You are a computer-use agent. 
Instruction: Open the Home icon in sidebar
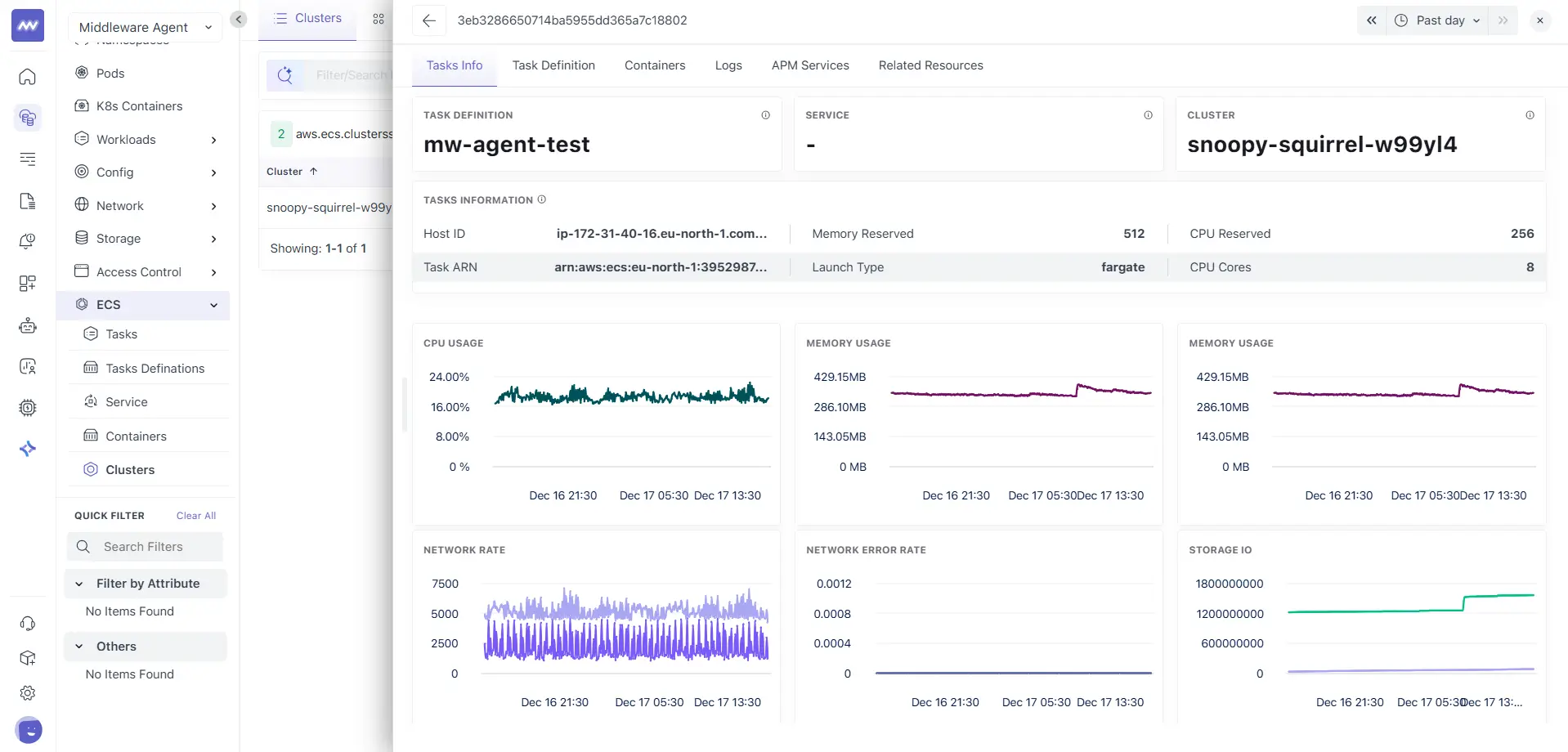click(x=27, y=76)
